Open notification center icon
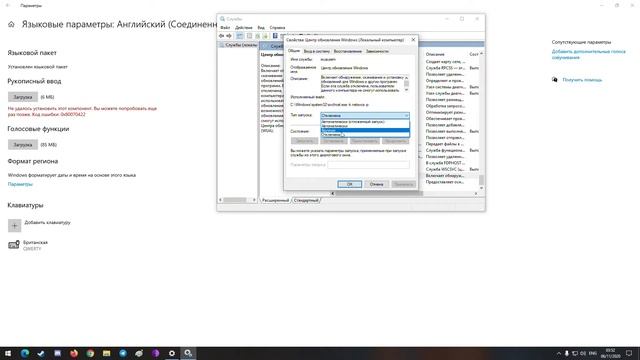Screen dimensions: 640x360 [x=629, y=353]
